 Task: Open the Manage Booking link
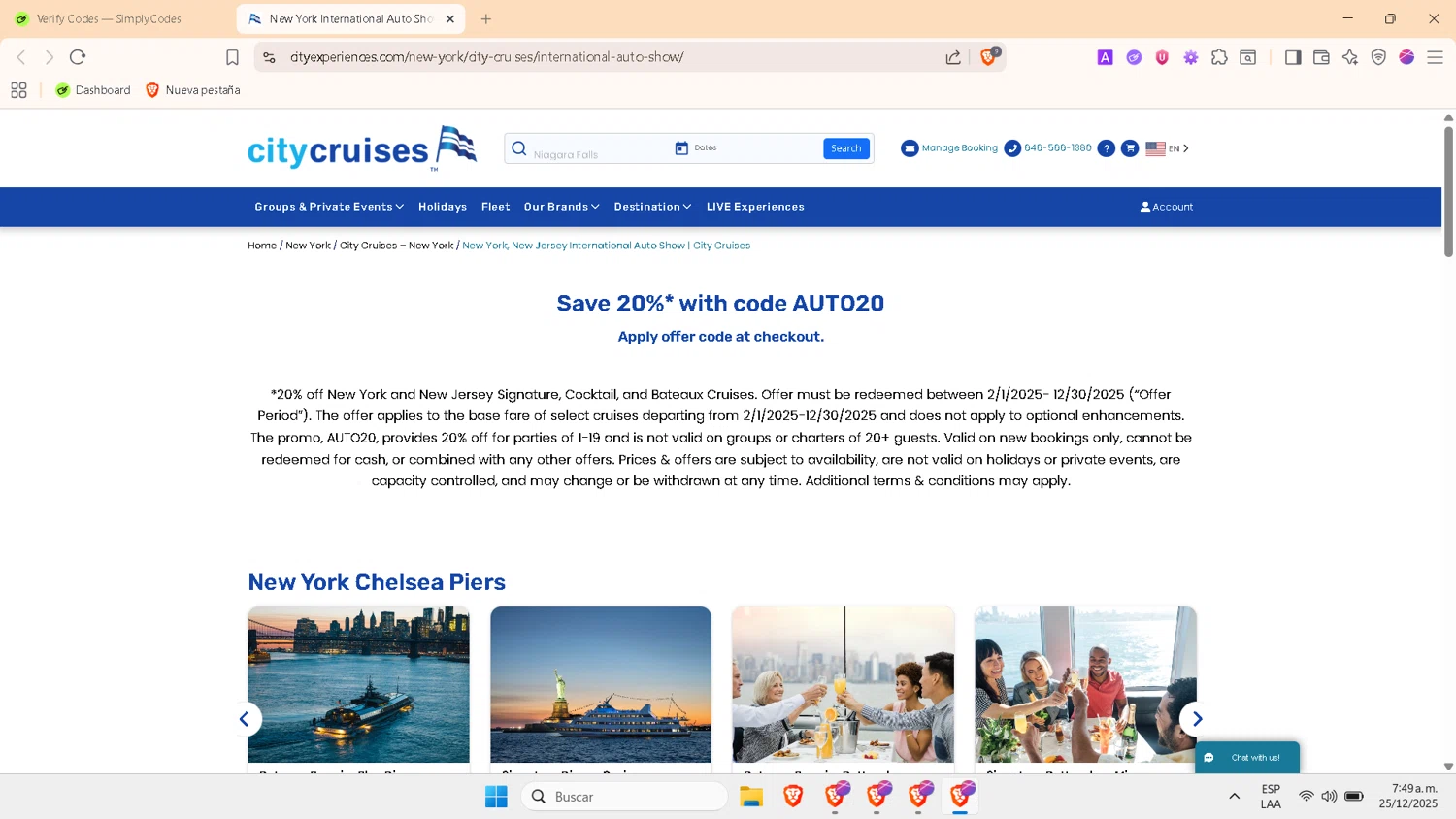tap(949, 148)
